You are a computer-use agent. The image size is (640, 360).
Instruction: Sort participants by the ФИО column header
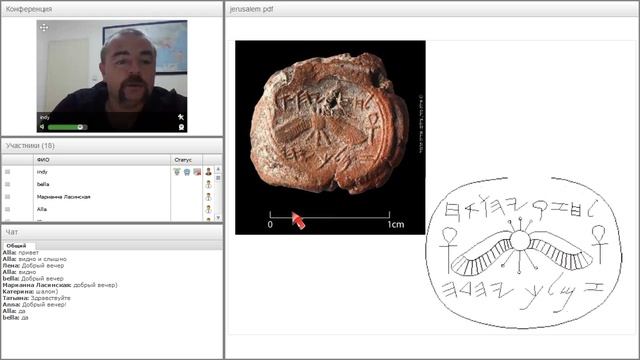pos(102,160)
